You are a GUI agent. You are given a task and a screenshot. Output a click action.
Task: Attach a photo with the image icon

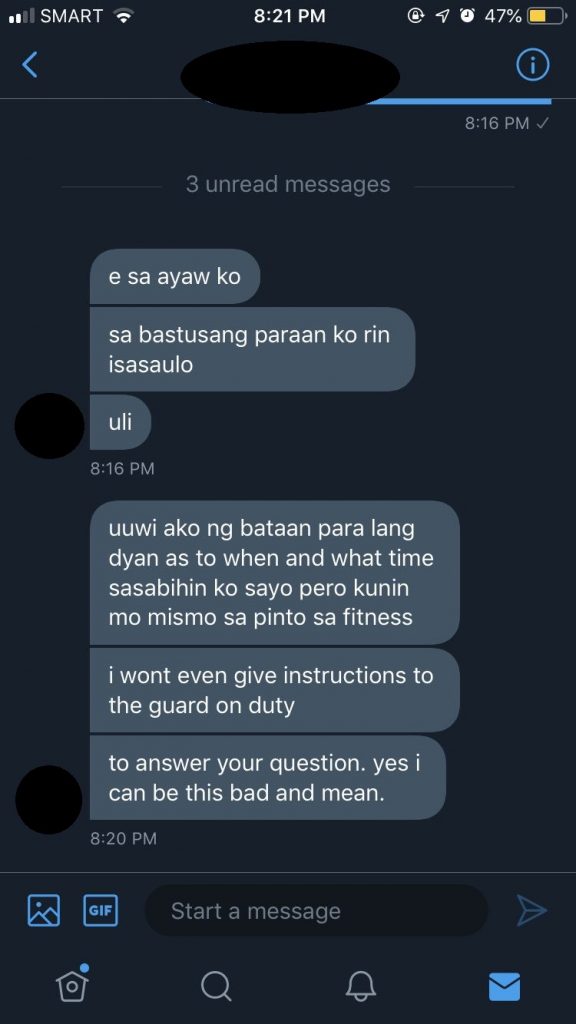[x=44, y=910]
